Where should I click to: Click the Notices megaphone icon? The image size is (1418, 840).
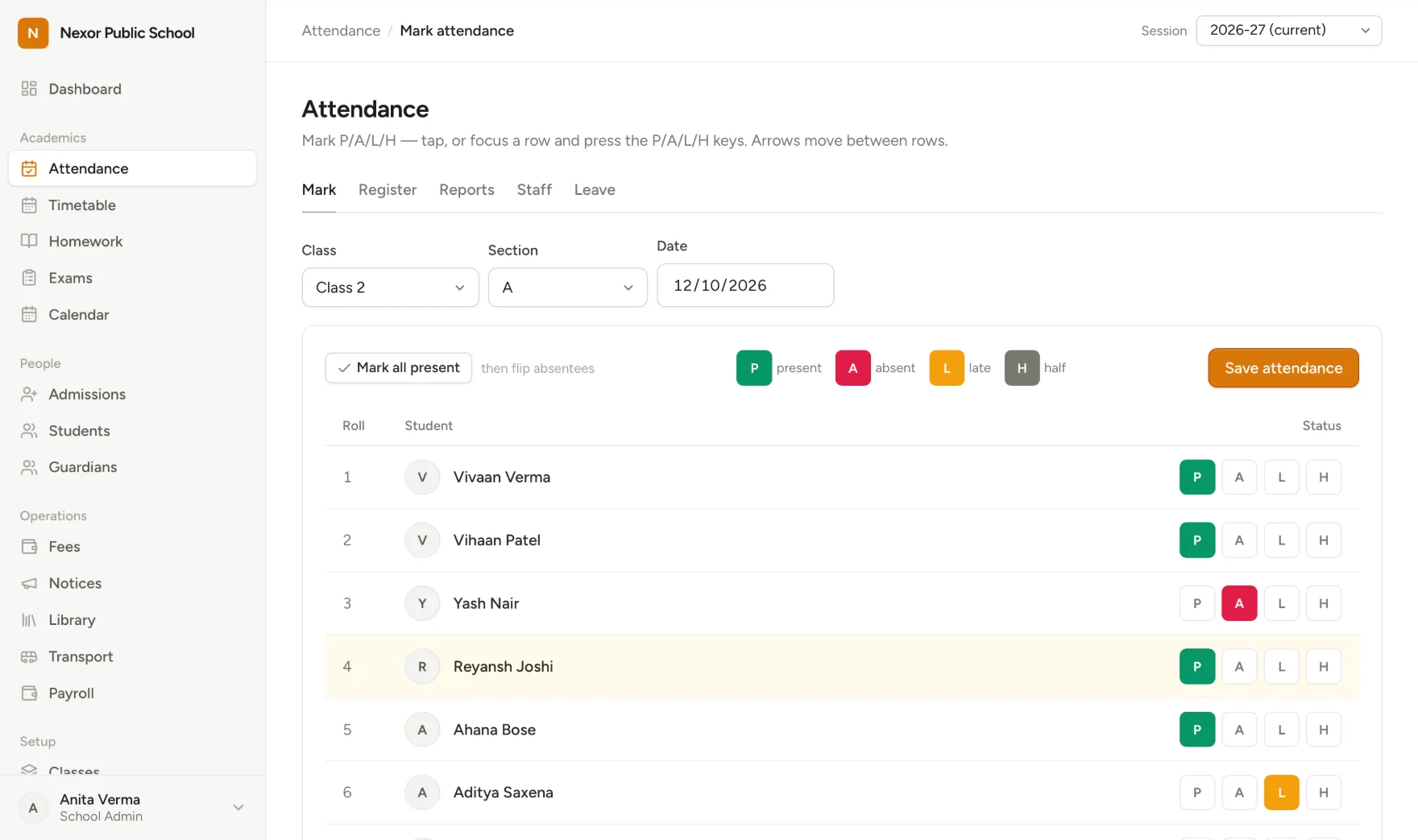coord(29,583)
